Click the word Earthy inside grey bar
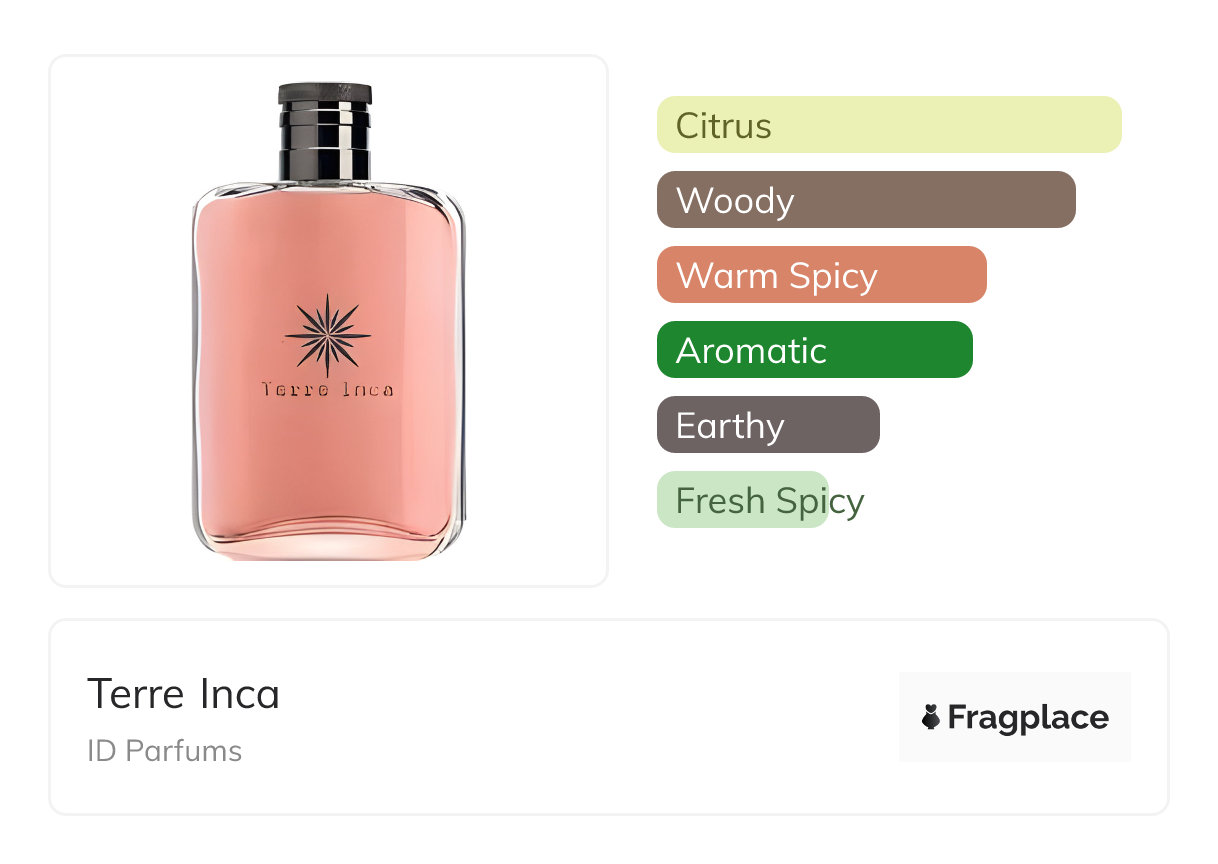 tap(730, 425)
